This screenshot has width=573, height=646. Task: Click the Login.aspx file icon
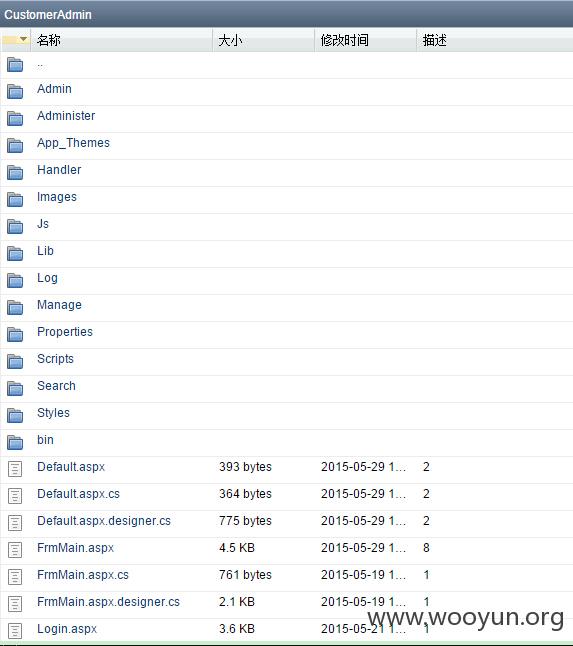click(15, 631)
